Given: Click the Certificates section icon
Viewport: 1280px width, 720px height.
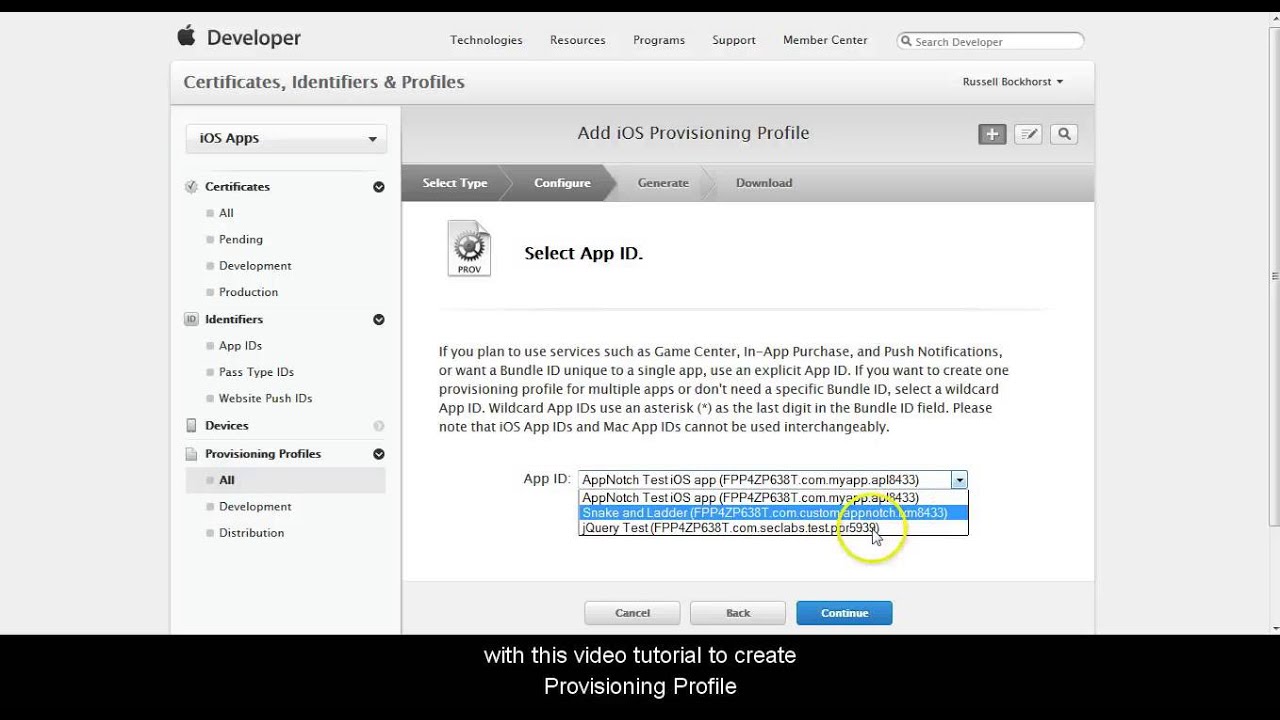Looking at the screenshot, I should pos(191,187).
